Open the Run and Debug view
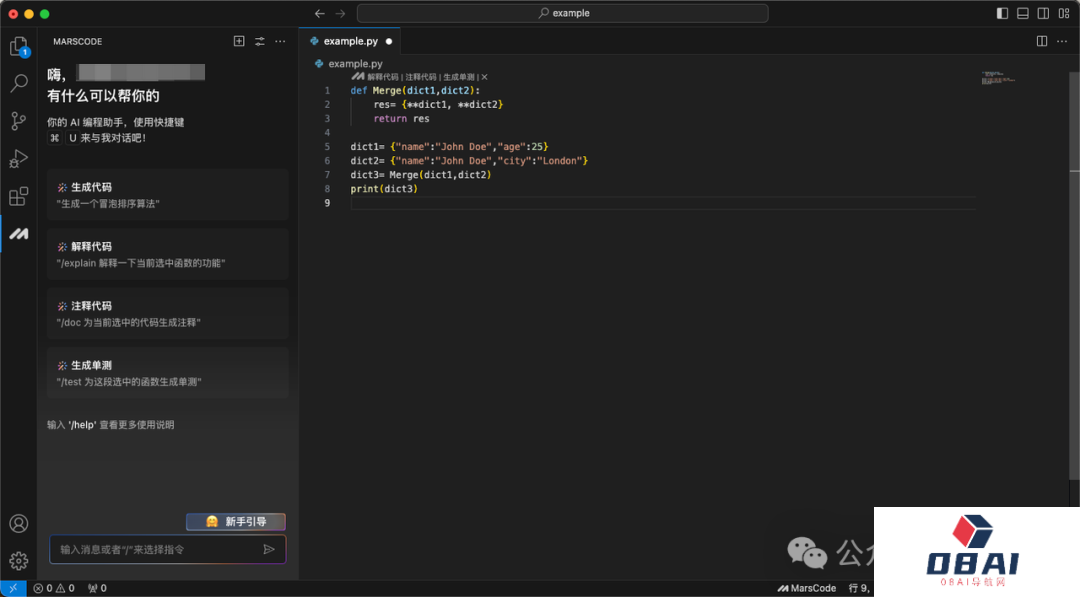The width and height of the screenshot is (1080, 597). (18, 159)
